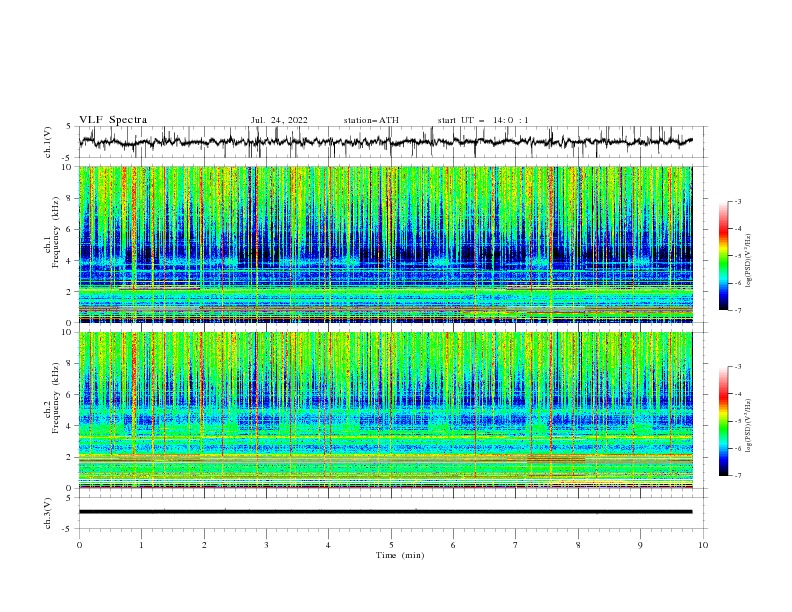Click the "start UT = 14:0 :1" label
This screenshot has height=612, width=792.
coord(483,120)
